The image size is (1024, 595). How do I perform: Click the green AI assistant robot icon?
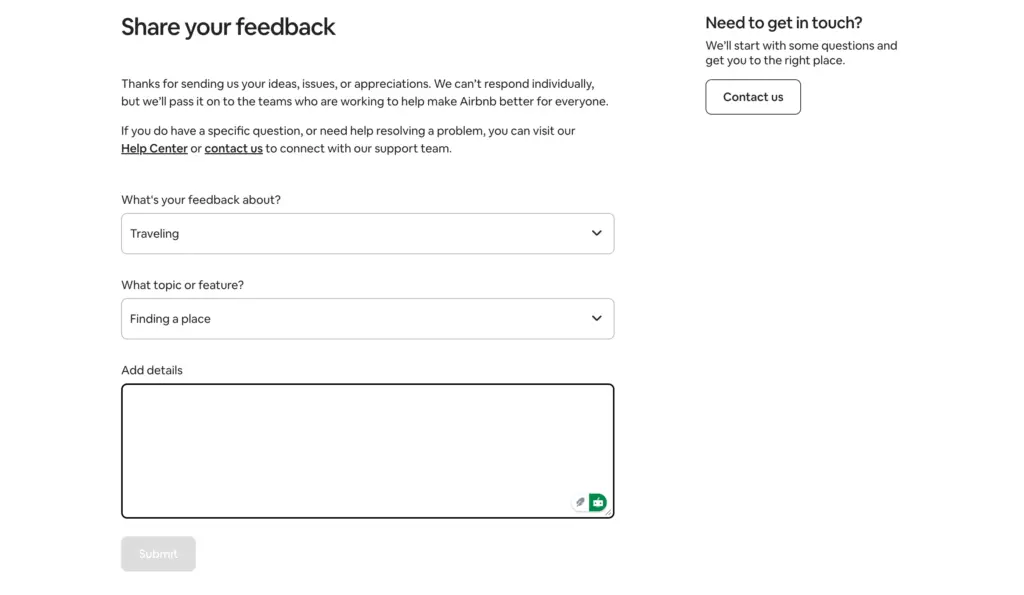coord(596,502)
